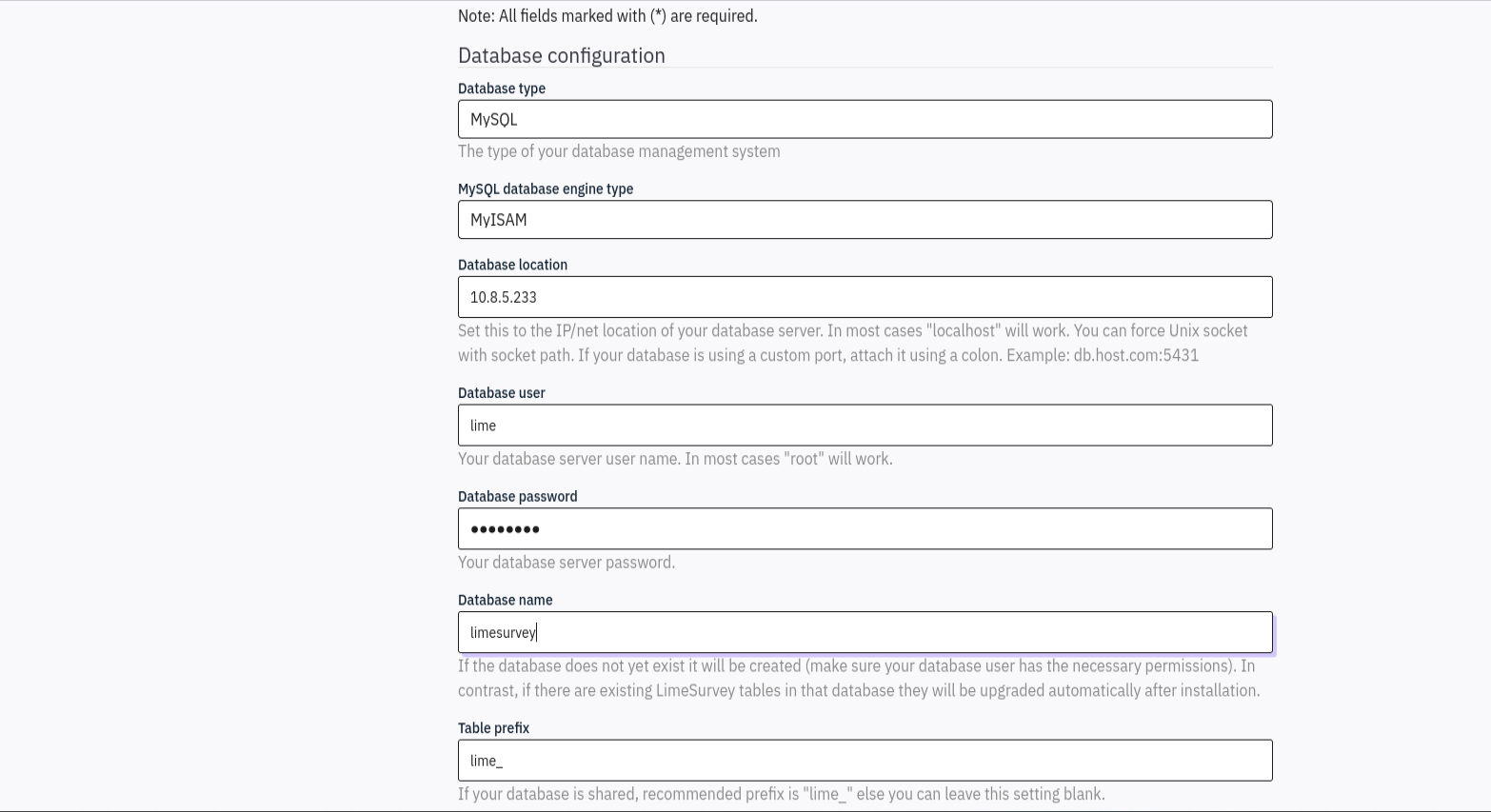
Task: Place cursor in the limesurvey Database name field
Action: click(x=865, y=632)
